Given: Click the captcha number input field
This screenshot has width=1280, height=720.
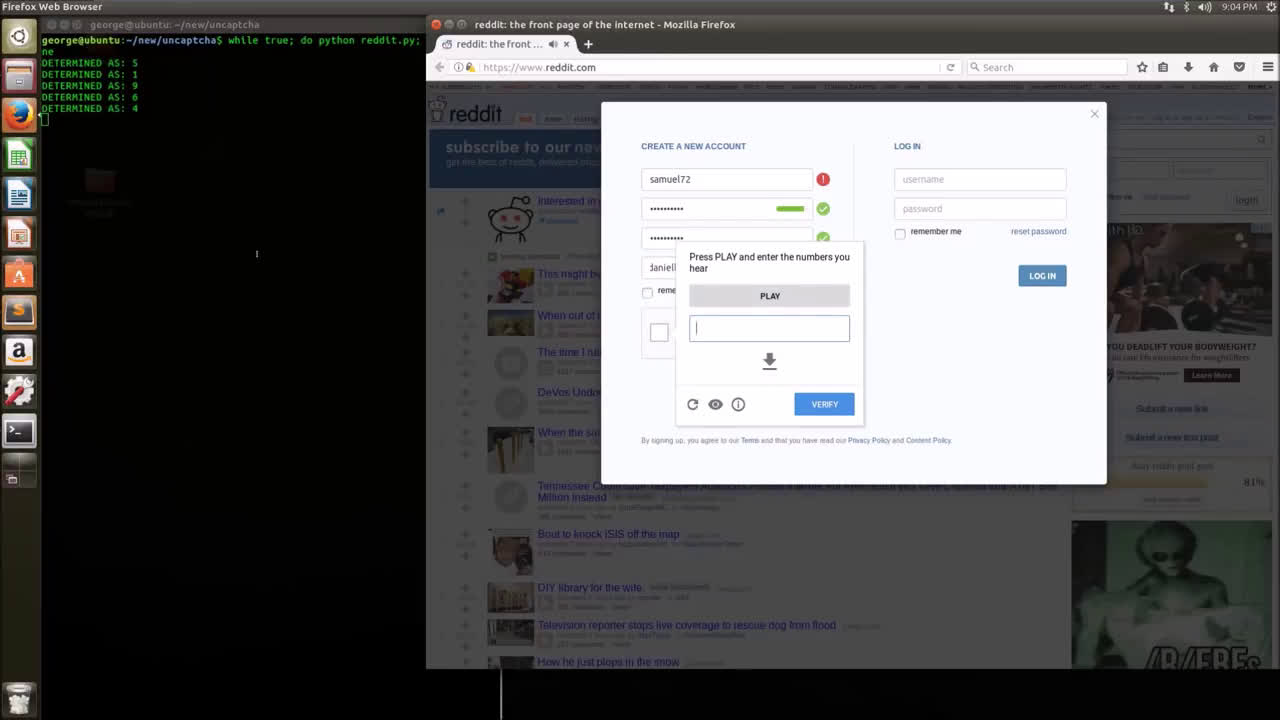Looking at the screenshot, I should point(769,329).
